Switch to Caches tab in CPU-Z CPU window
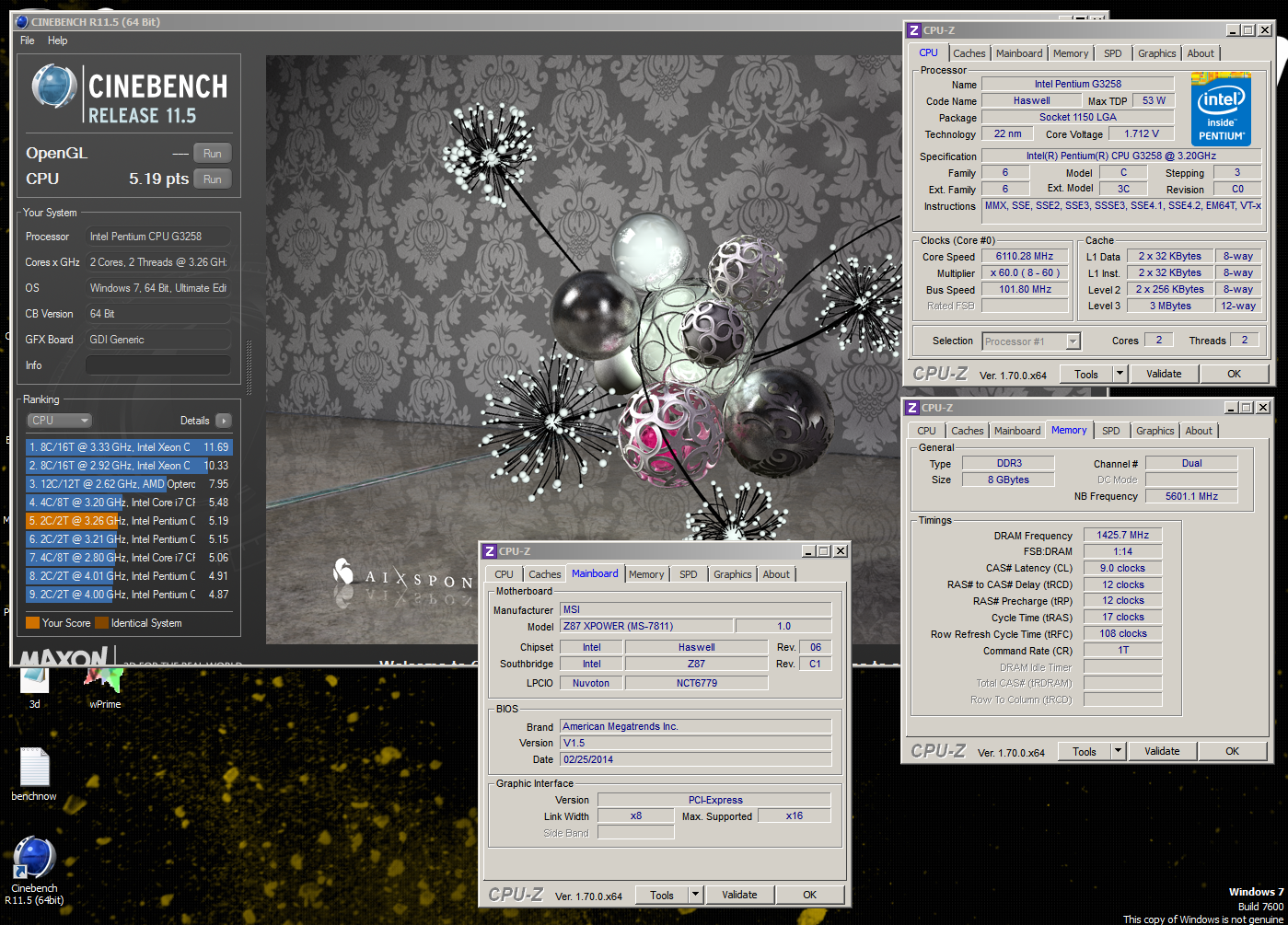This screenshot has height=925, width=1288. click(969, 53)
